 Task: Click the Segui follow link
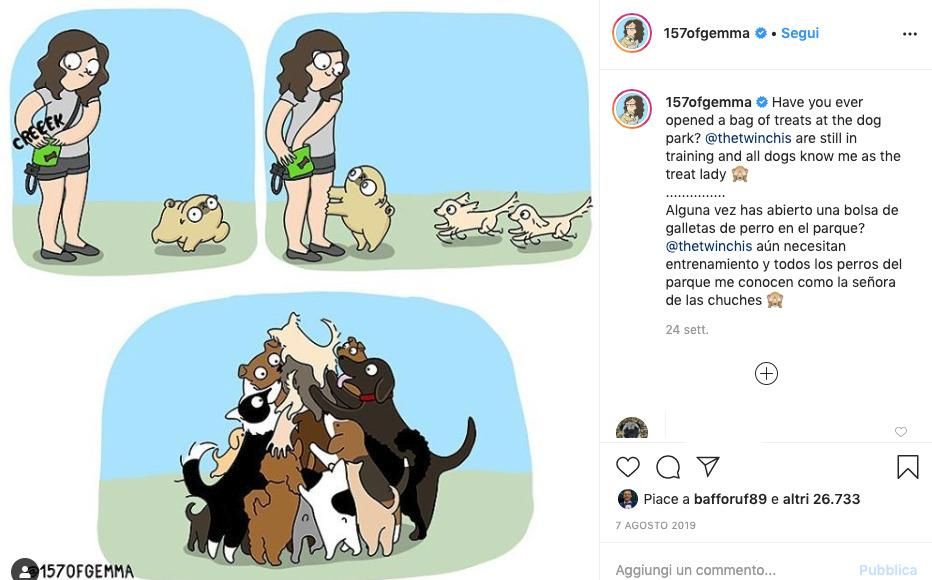pos(799,33)
